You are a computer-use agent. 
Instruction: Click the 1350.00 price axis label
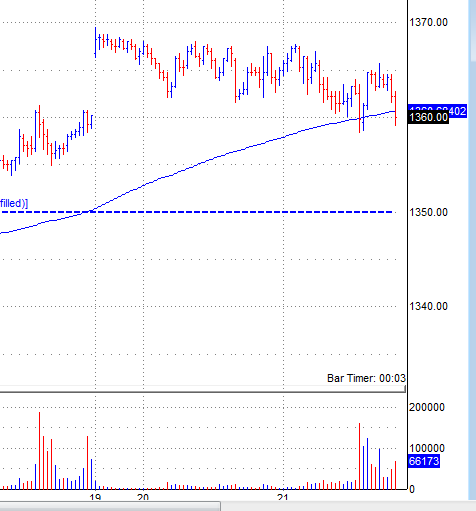(x=428, y=212)
